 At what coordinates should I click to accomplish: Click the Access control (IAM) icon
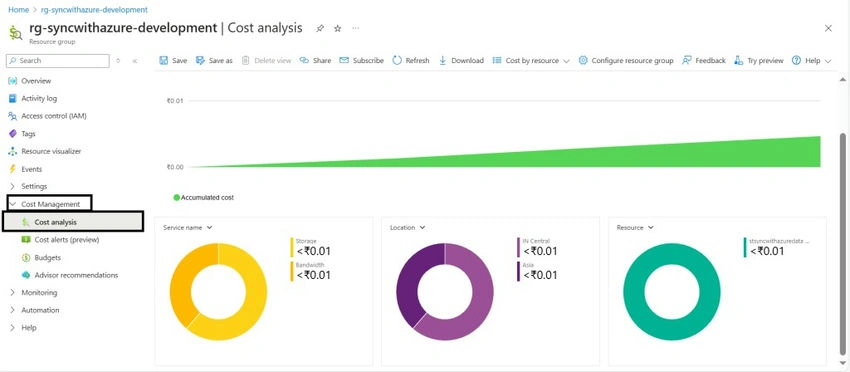click(x=13, y=116)
